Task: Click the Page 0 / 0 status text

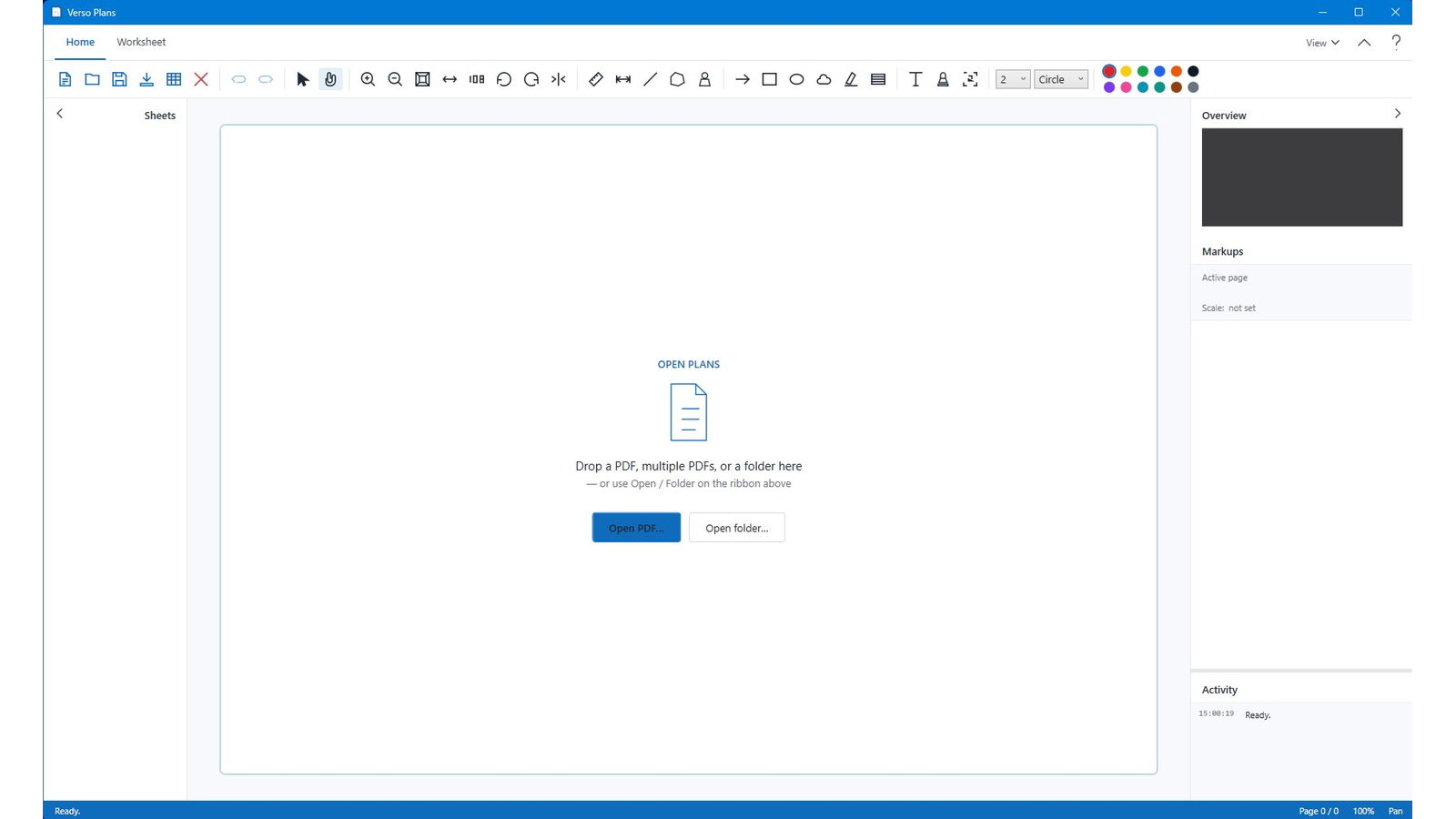Action: tap(1319, 811)
